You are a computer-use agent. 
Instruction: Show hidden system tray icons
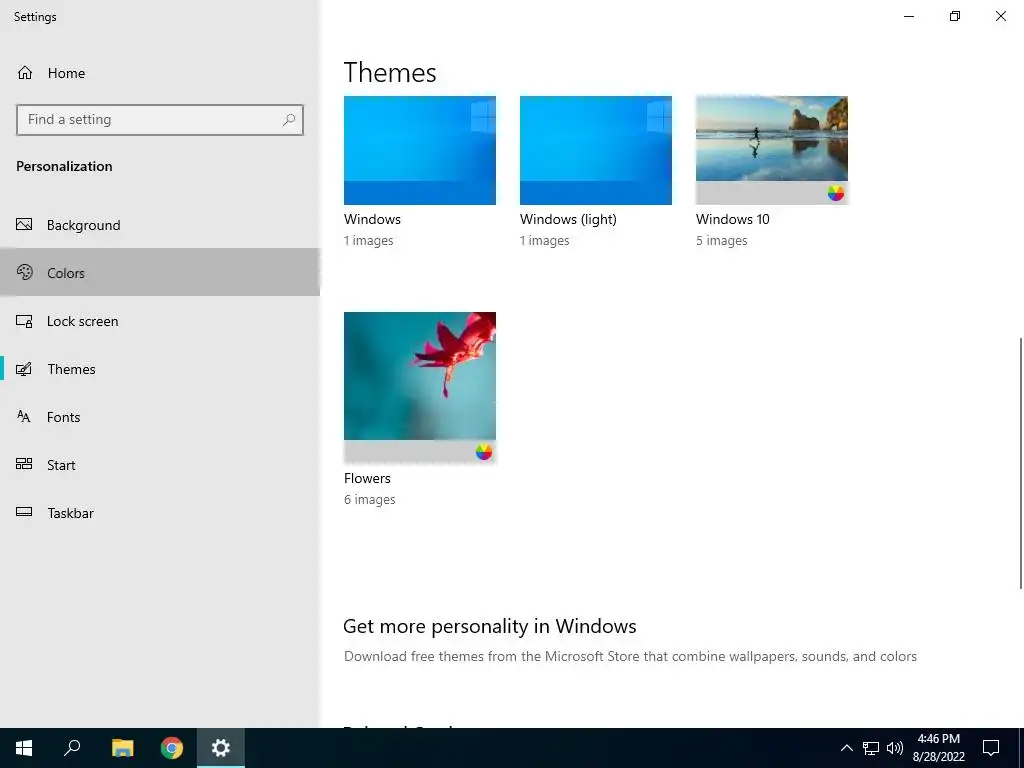pyautogui.click(x=846, y=748)
